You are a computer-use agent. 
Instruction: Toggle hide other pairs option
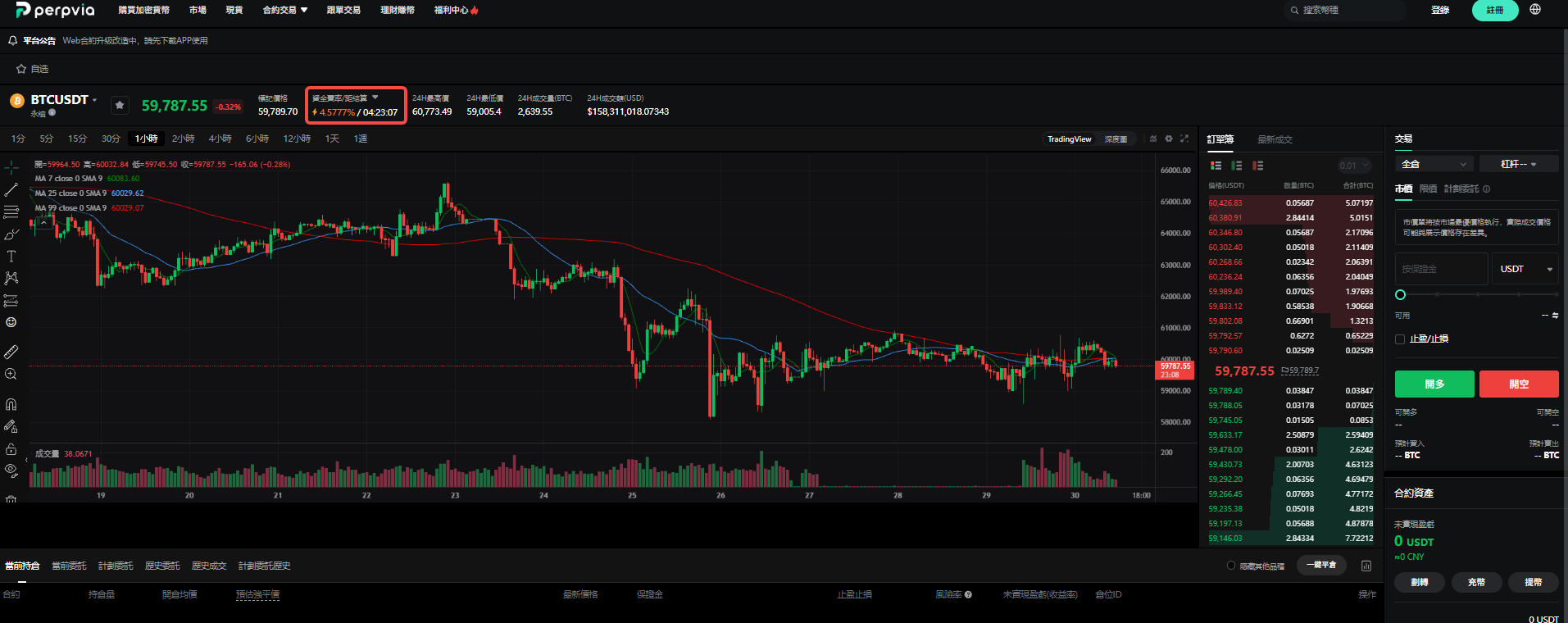1231,566
